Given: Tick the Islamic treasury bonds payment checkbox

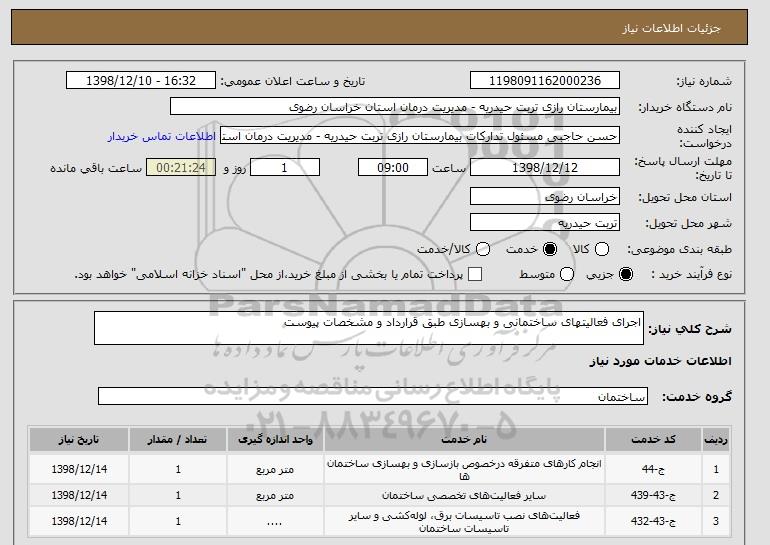Looking at the screenshot, I should pyautogui.click(x=475, y=274).
